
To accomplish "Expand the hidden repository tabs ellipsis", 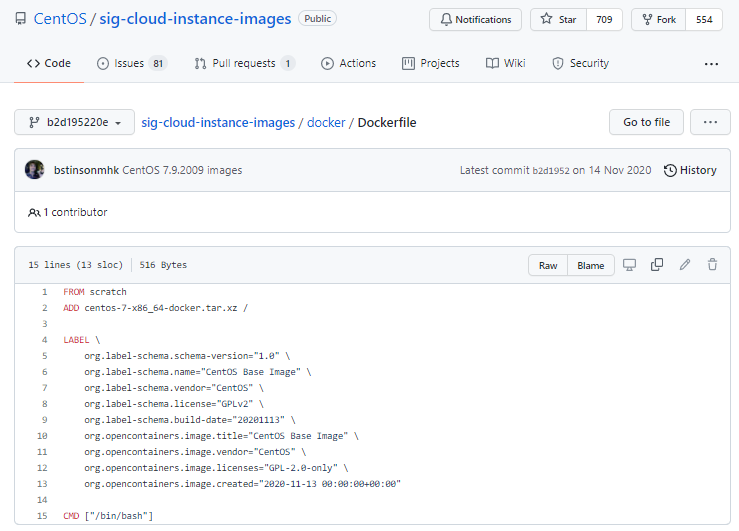I will (x=711, y=64).
